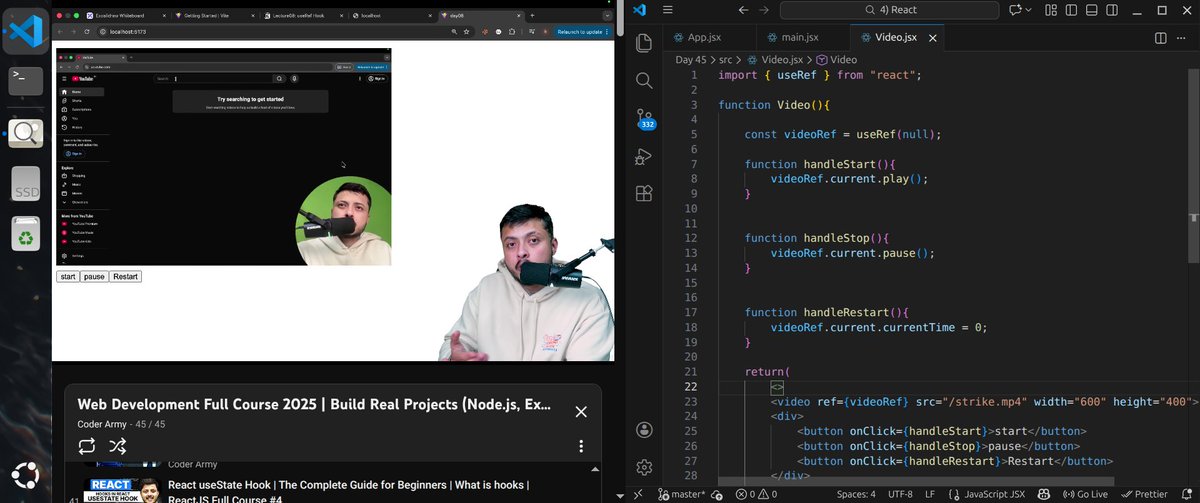1200x503 pixels.
Task: Go forward with the editor navigation arrow
Action: coord(764,9)
